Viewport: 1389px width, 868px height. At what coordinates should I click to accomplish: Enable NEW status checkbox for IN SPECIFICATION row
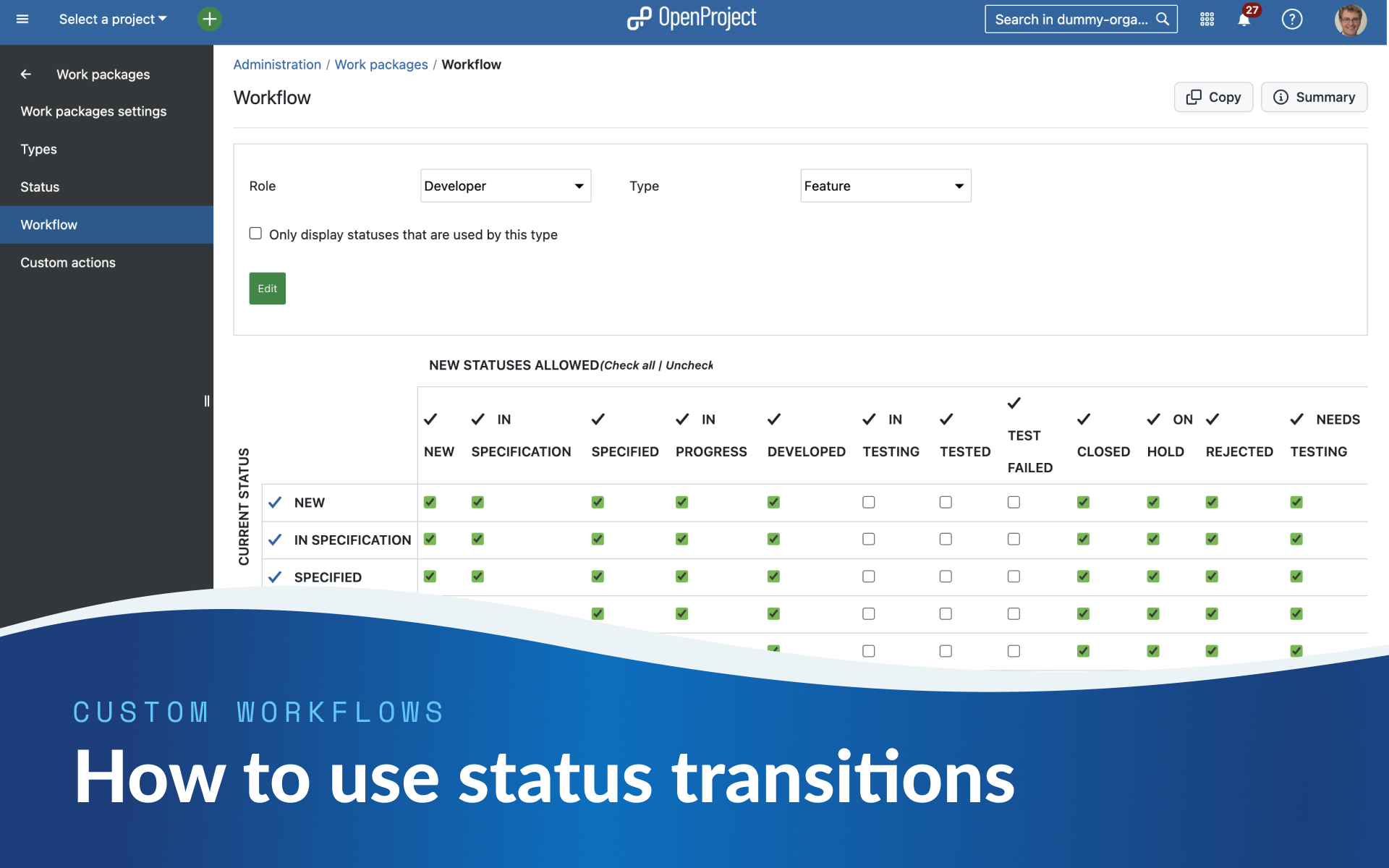coord(430,539)
